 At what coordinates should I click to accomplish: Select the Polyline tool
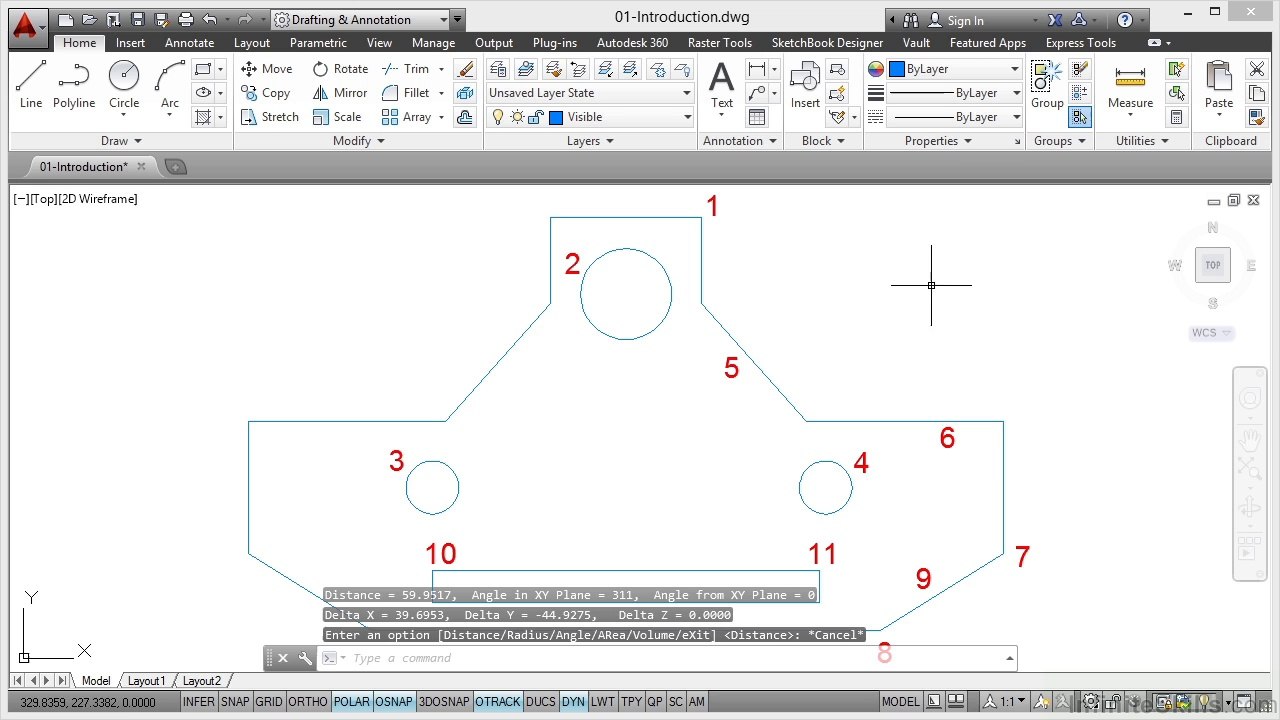(74, 84)
